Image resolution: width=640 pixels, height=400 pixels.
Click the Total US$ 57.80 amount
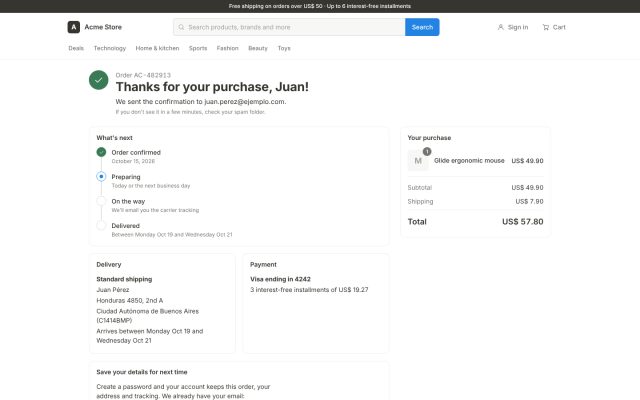pos(522,222)
